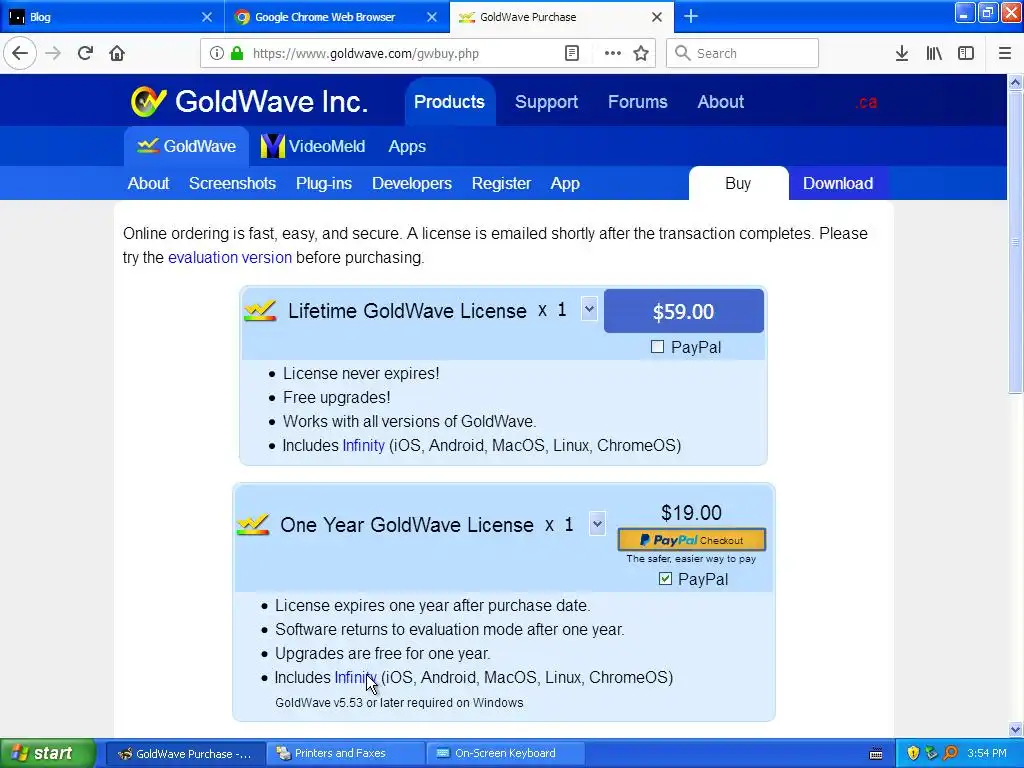This screenshot has width=1024, height=768.
Task: Open page actions three-dot menu
Action: point(613,53)
